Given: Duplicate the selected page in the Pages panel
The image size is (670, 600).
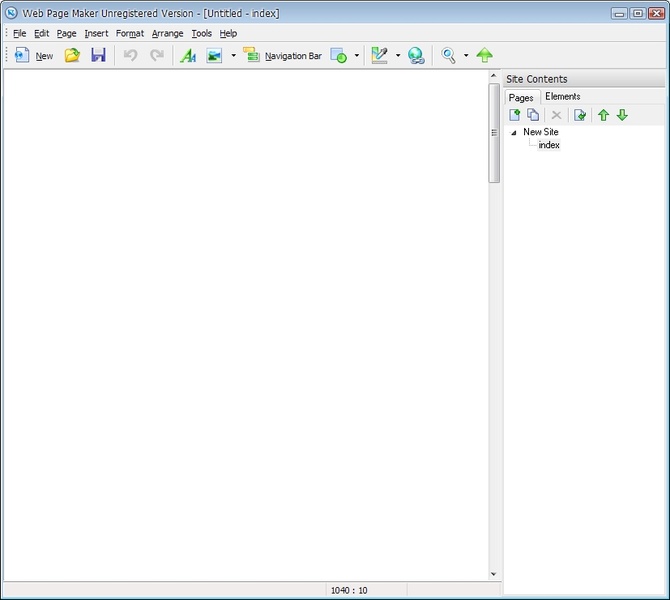Looking at the screenshot, I should pos(533,115).
